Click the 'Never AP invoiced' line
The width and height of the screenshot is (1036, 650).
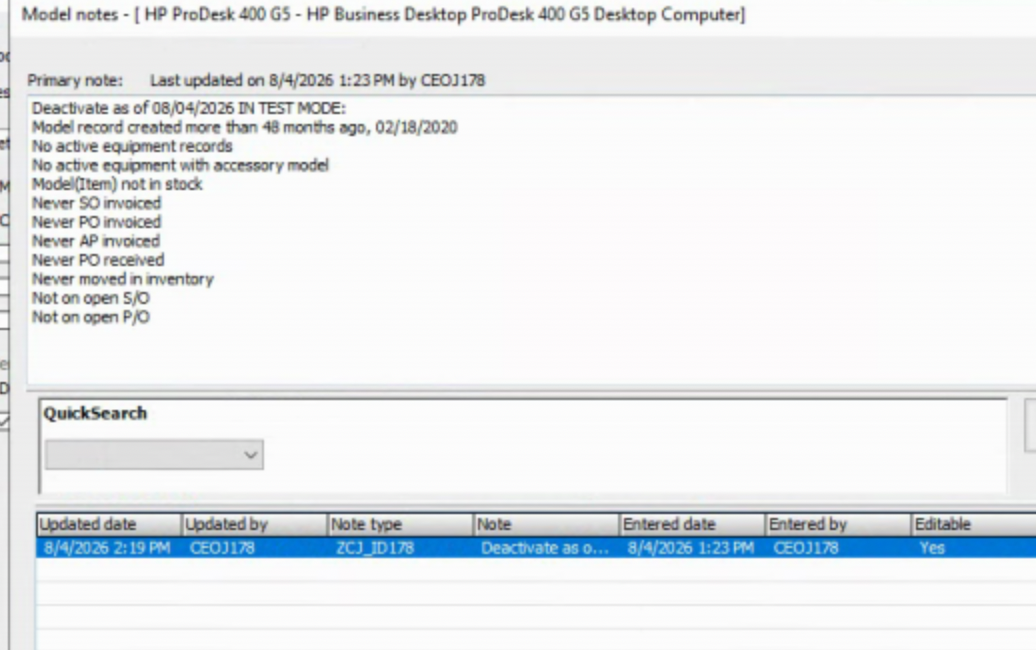point(96,241)
